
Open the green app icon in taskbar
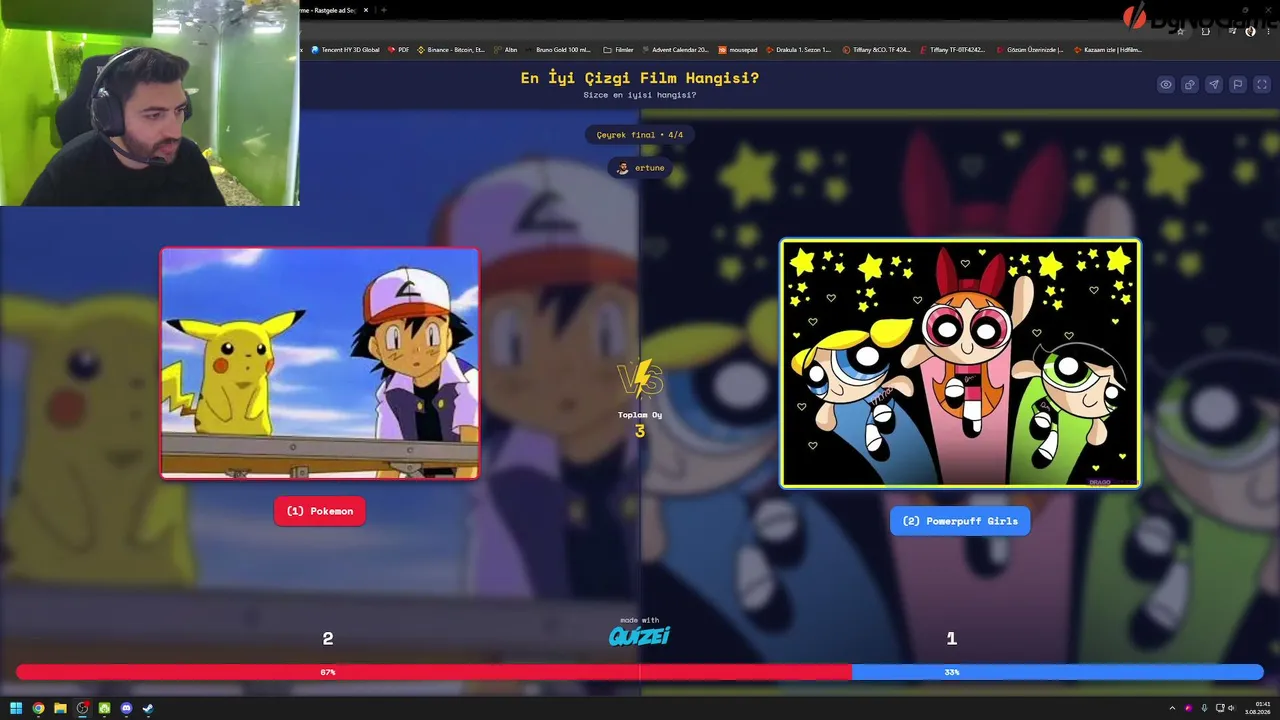click(x=104, y=709)
